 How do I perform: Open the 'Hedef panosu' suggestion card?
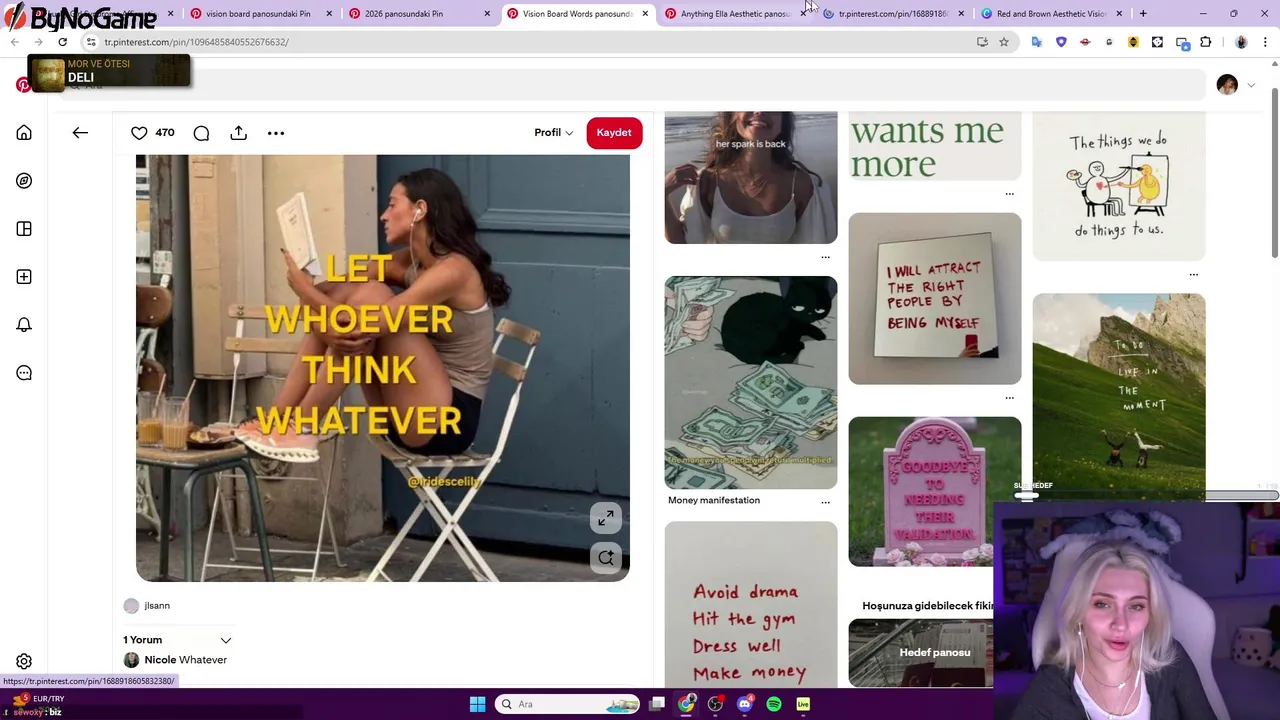(x=921, y=653)
